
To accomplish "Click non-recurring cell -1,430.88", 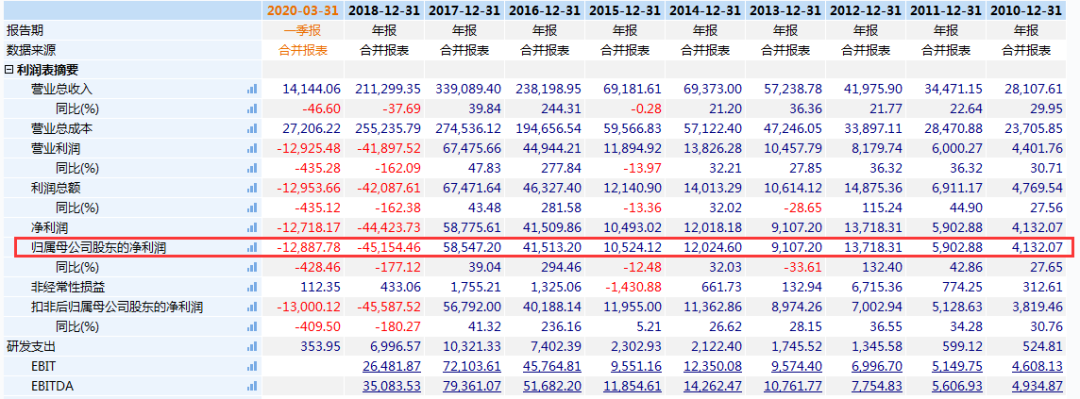I will pyautogui.click(x=633, y=287).
